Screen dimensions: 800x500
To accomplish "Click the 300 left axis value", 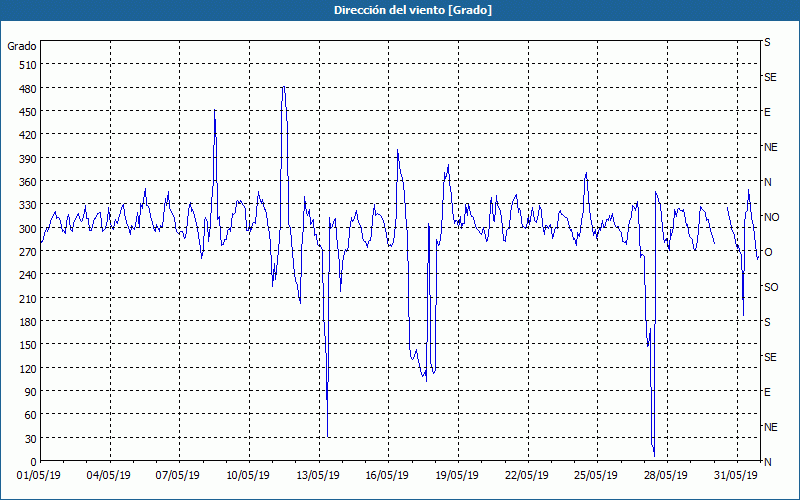I will [28, 229].
